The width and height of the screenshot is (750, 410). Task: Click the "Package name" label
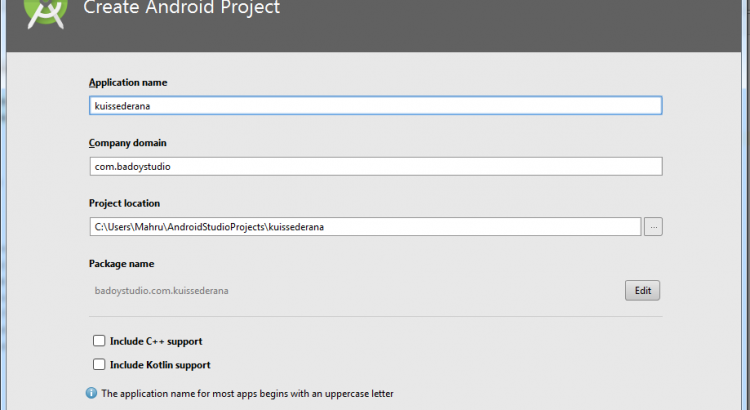pyautogui.click(x=121, y=264)
